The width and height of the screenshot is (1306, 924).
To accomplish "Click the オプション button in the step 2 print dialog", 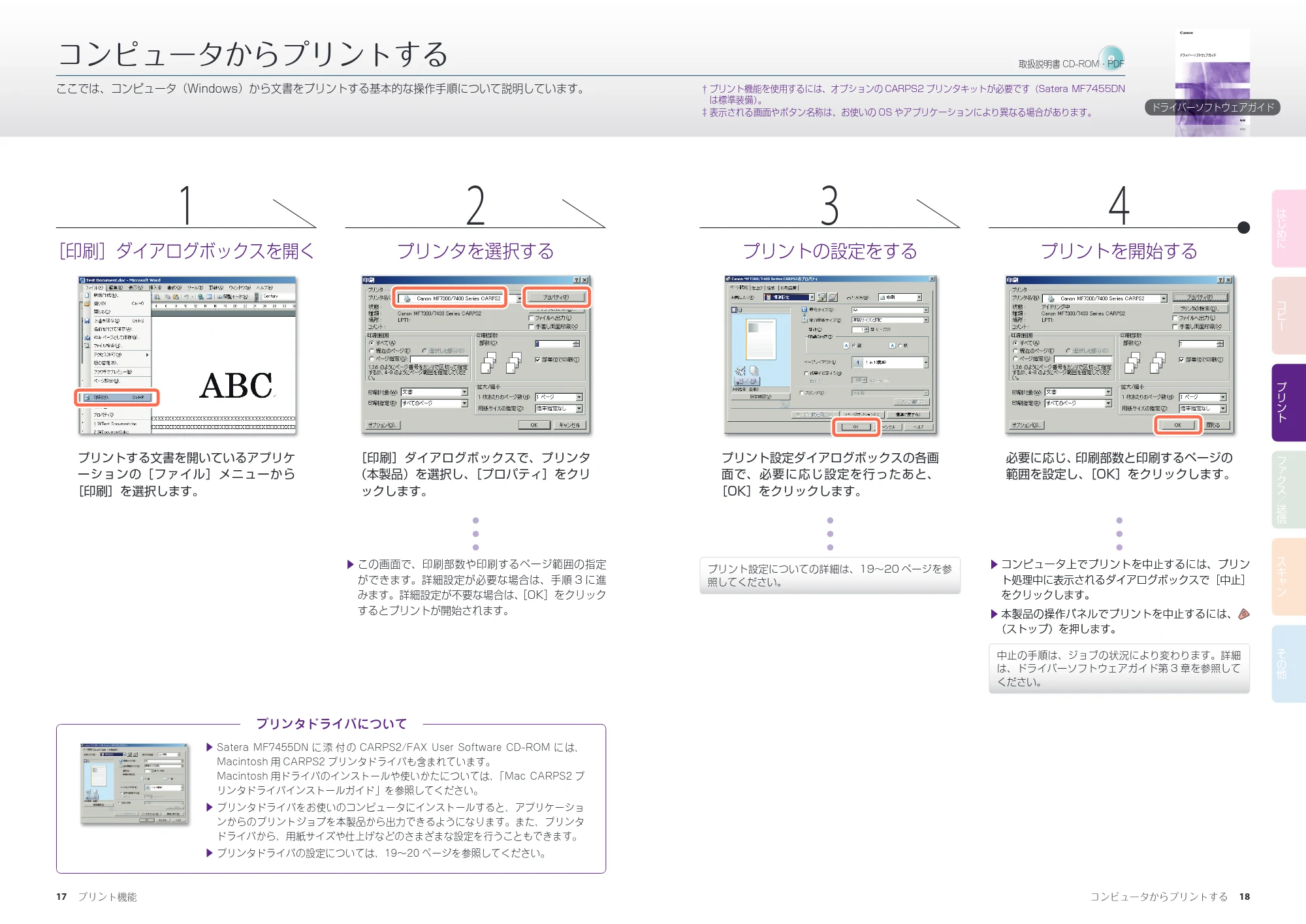I will pos(383,425).
